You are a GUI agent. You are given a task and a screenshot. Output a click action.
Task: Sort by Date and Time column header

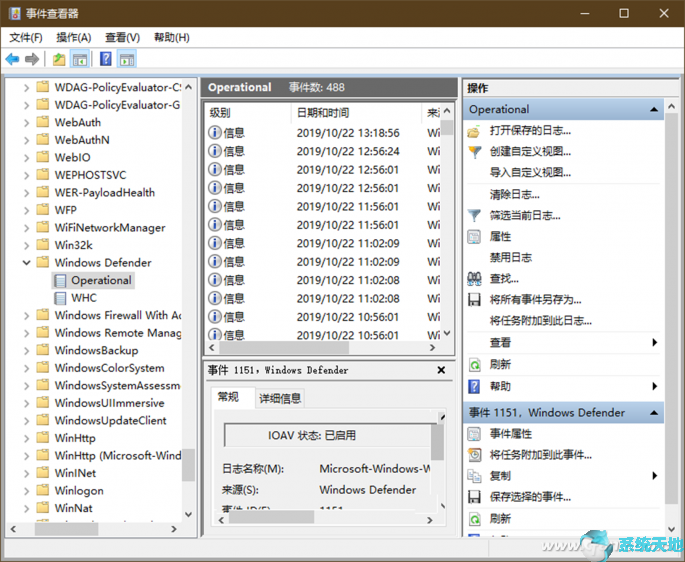[356, 113]
